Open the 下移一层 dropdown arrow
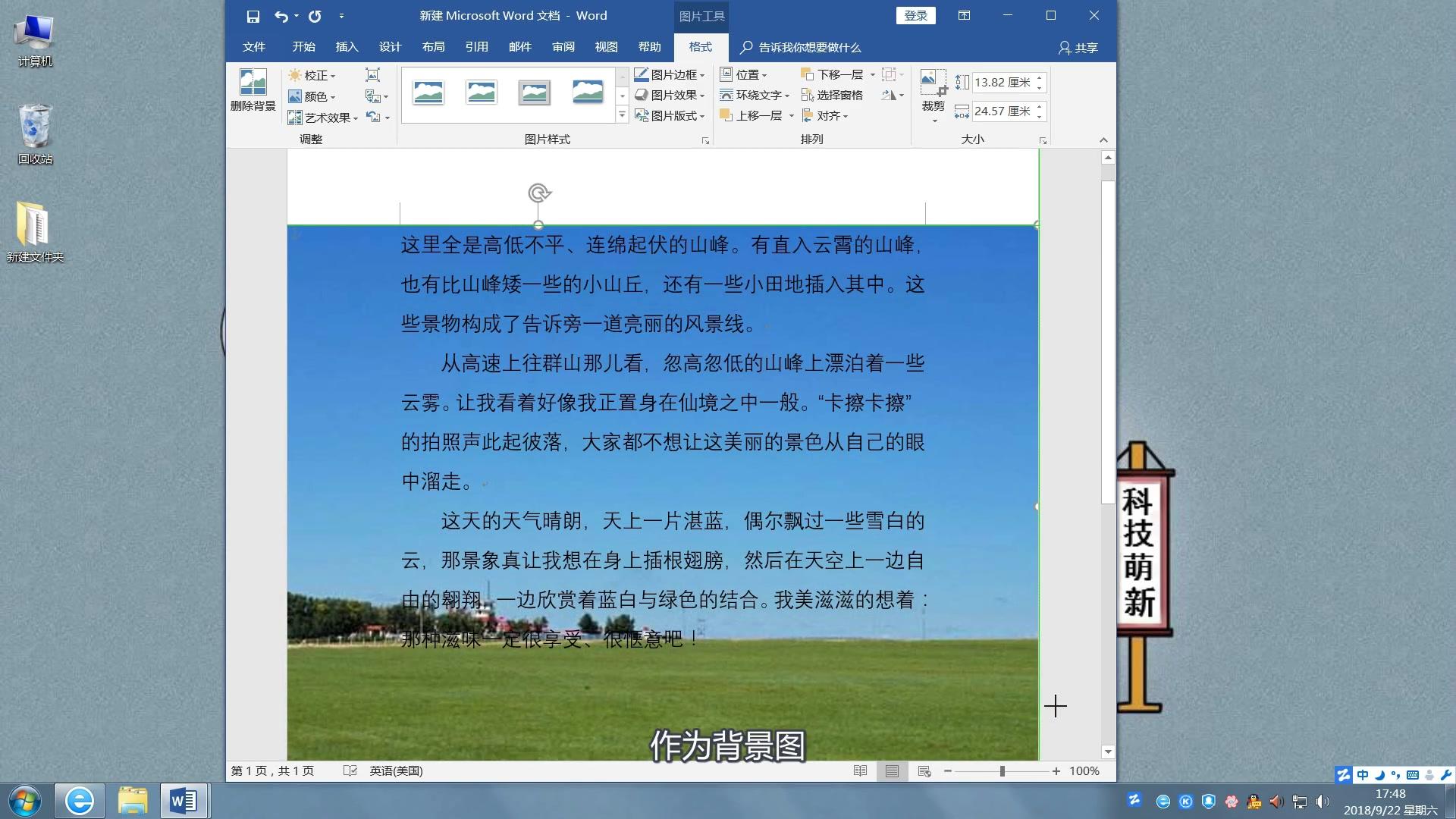The width and height of the screenshot is (1456, 819). (871, 75)
